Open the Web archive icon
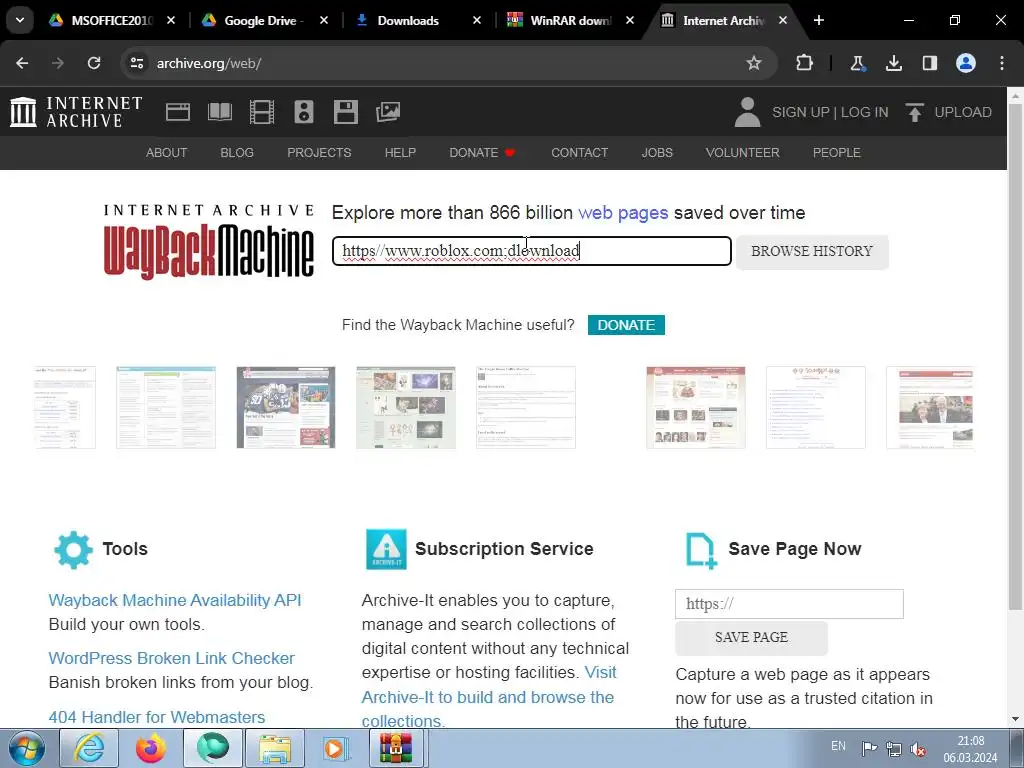Screen dimensions: 1024x768 (178, 112)
